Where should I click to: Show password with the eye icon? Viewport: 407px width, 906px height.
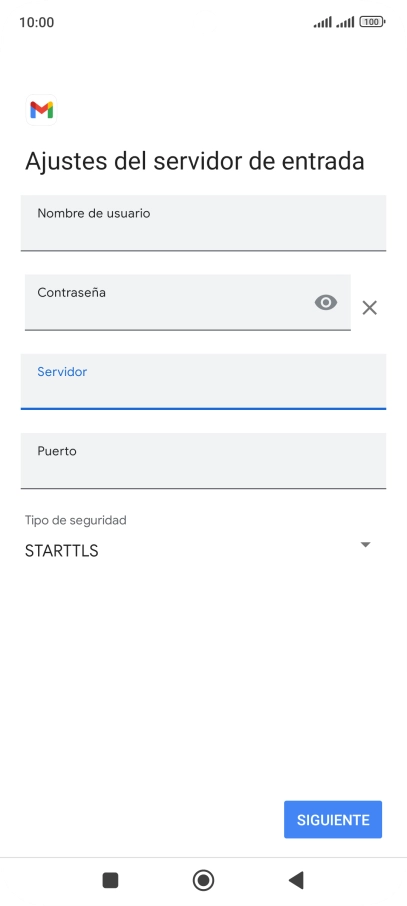pyautogui.click(x=326, y=302)
